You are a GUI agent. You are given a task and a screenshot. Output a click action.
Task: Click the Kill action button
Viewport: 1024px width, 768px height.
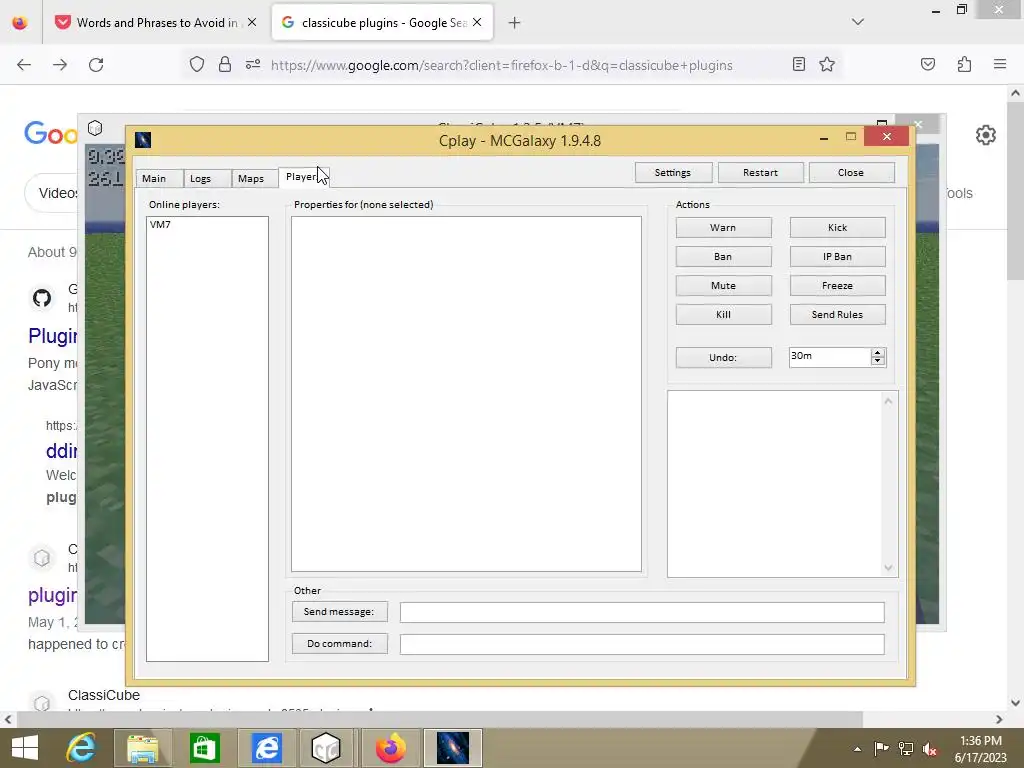click(x=723, y=314)
